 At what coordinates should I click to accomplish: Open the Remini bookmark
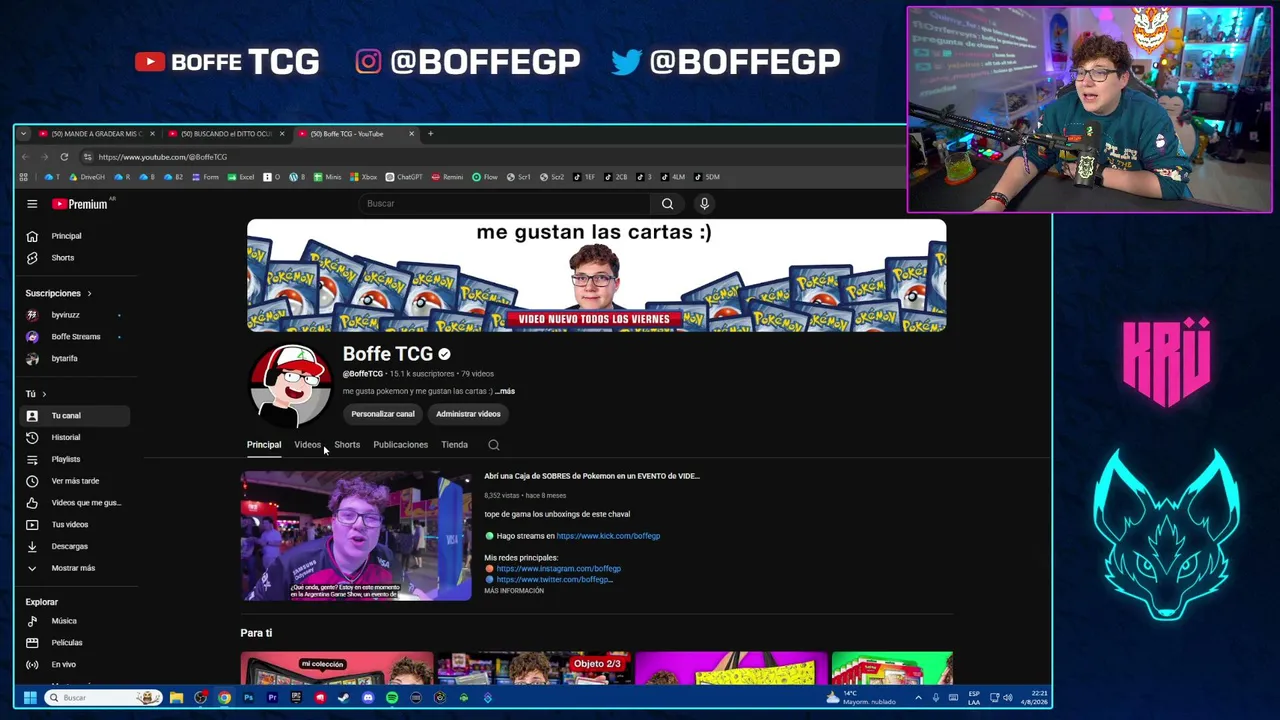[448, 177]
